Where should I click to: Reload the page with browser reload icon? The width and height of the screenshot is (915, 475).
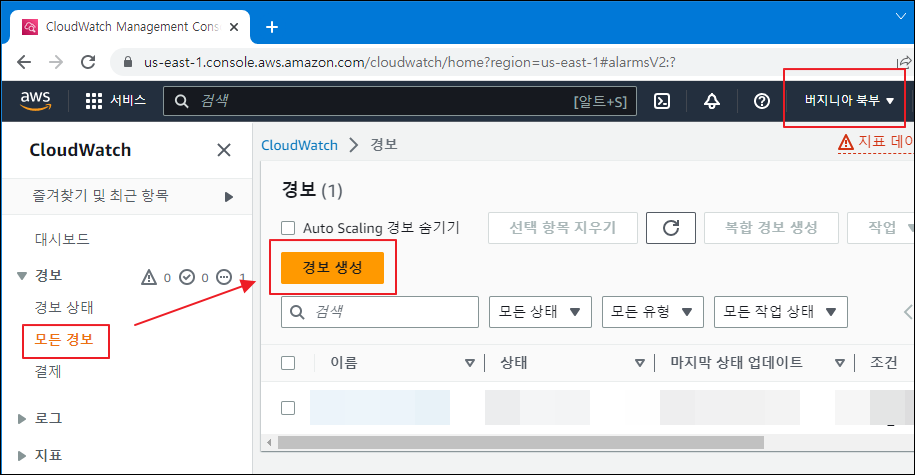coord(88,62)
